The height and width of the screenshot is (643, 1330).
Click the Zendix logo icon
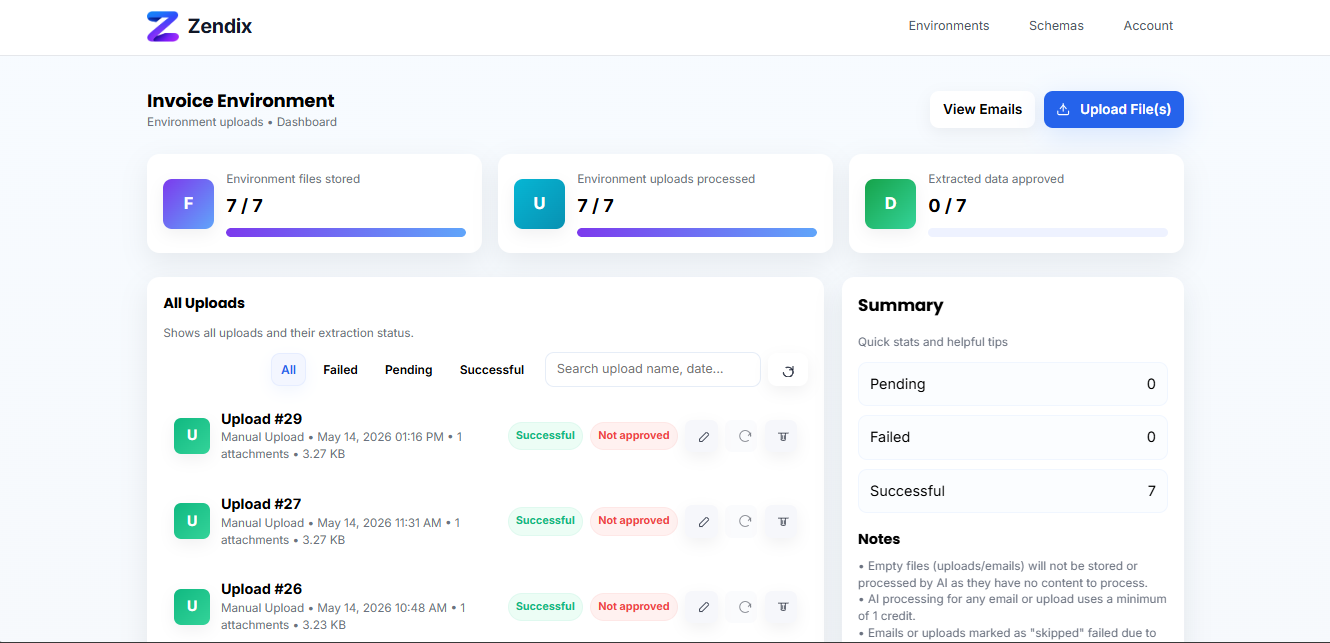163,26
